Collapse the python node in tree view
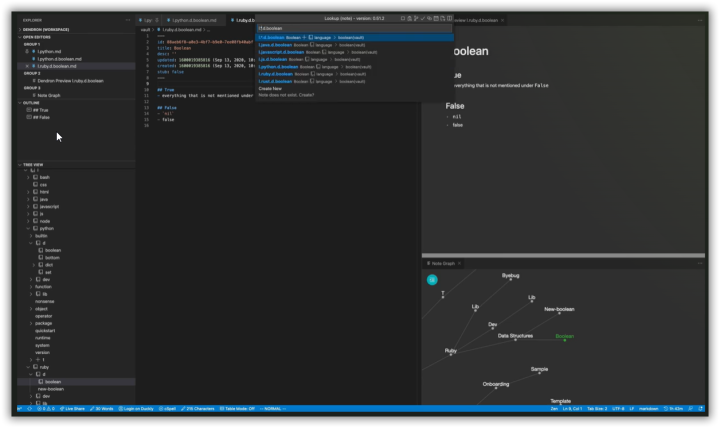Screen dimensions: 720x428 28,228
